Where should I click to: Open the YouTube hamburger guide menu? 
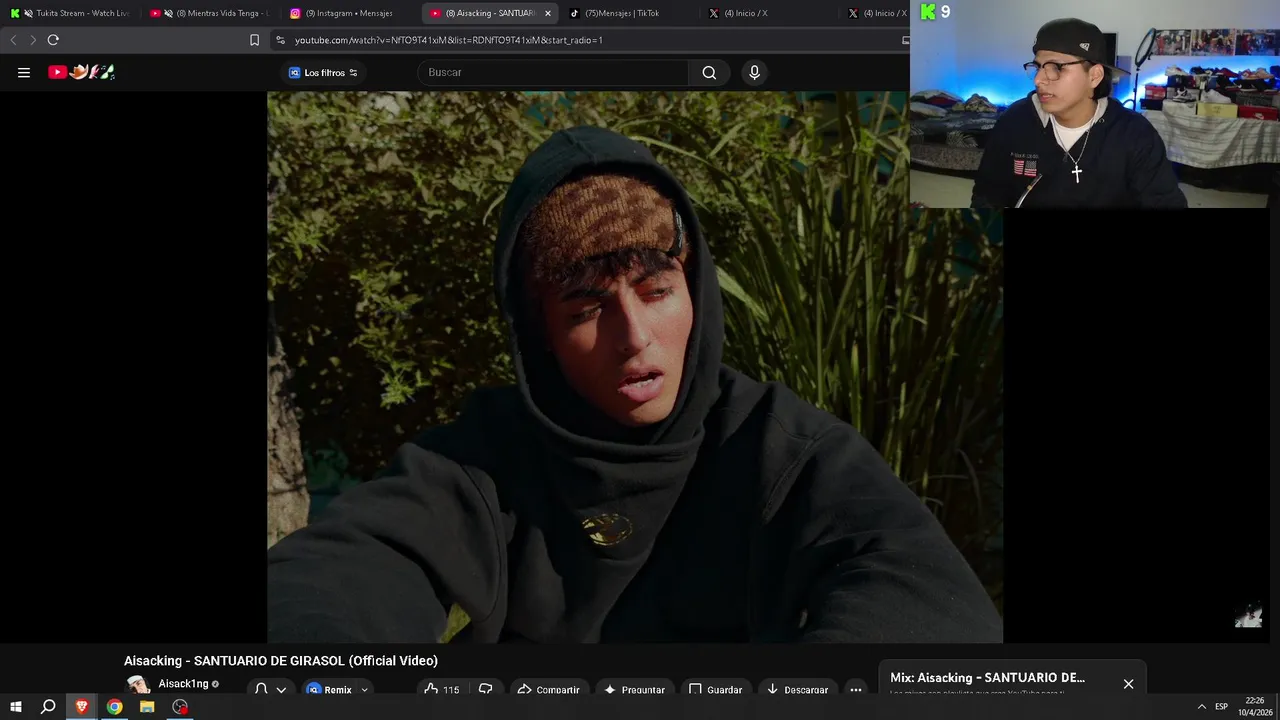pyautogui.click(x=24, y=72)
